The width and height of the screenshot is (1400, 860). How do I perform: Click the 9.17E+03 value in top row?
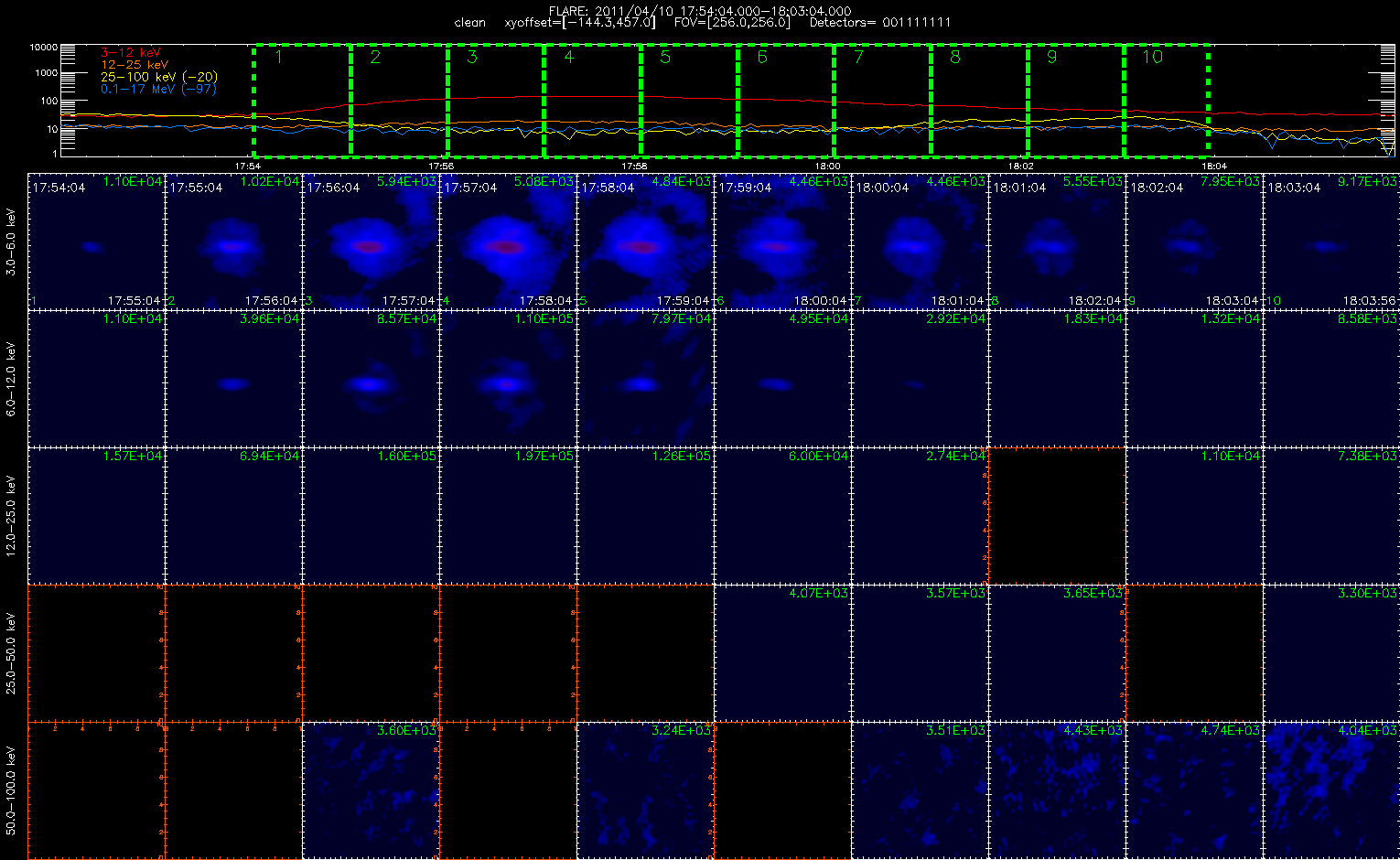pyautogui.click(x=1367, y=182)
